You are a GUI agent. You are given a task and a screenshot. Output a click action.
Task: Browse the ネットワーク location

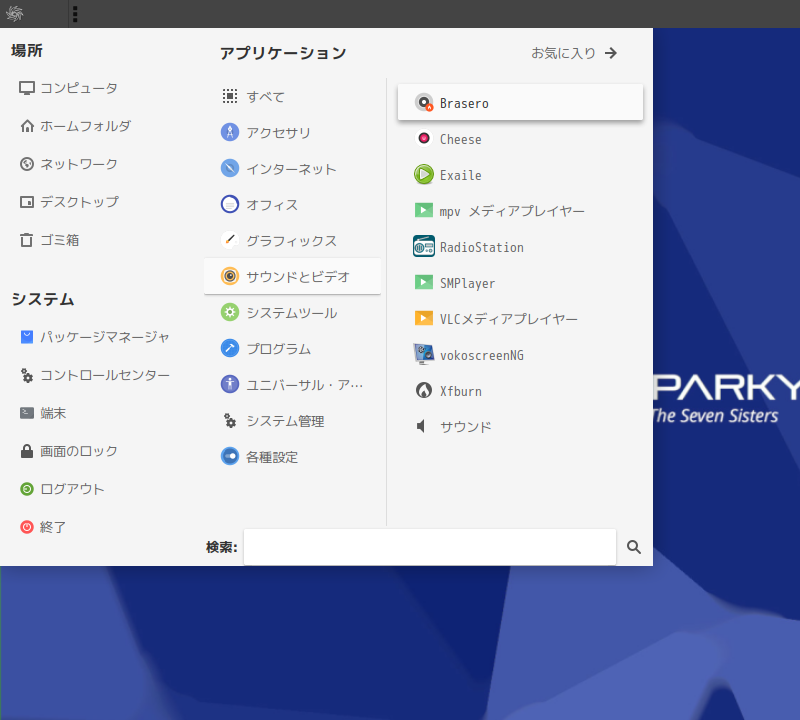[69, 164]
